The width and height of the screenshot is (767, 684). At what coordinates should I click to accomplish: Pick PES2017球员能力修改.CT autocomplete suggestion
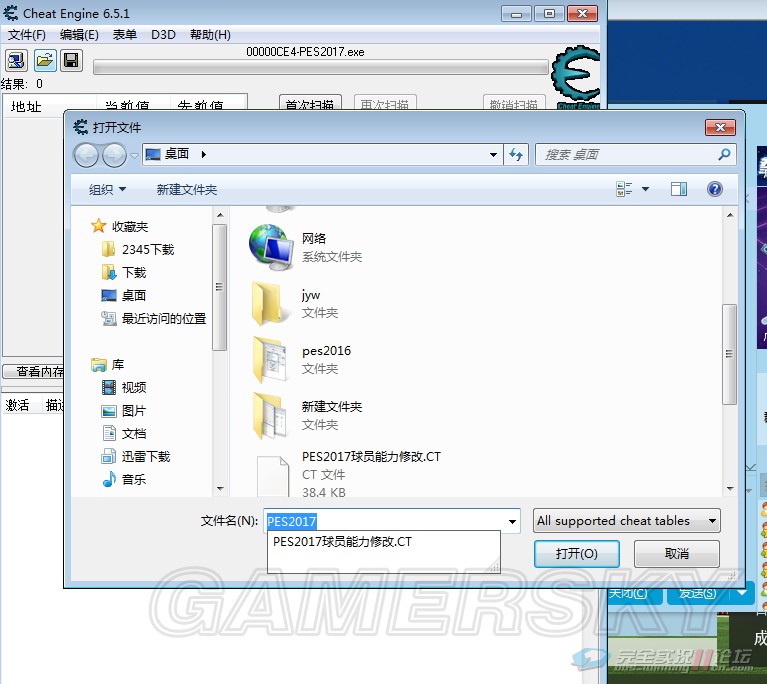342,542
